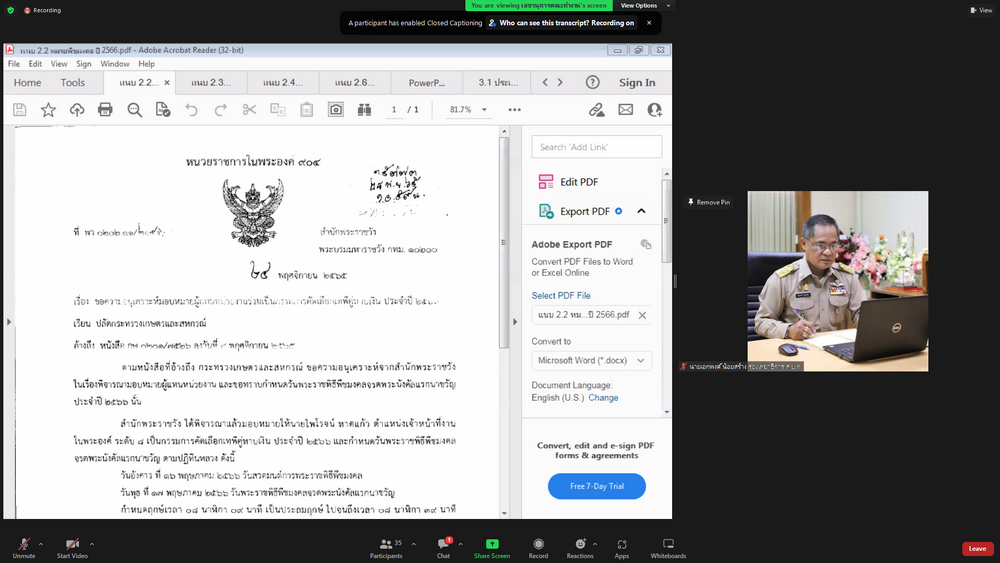Click the document vertical scrollbar

pyautogui.click(x=504, y=242)
